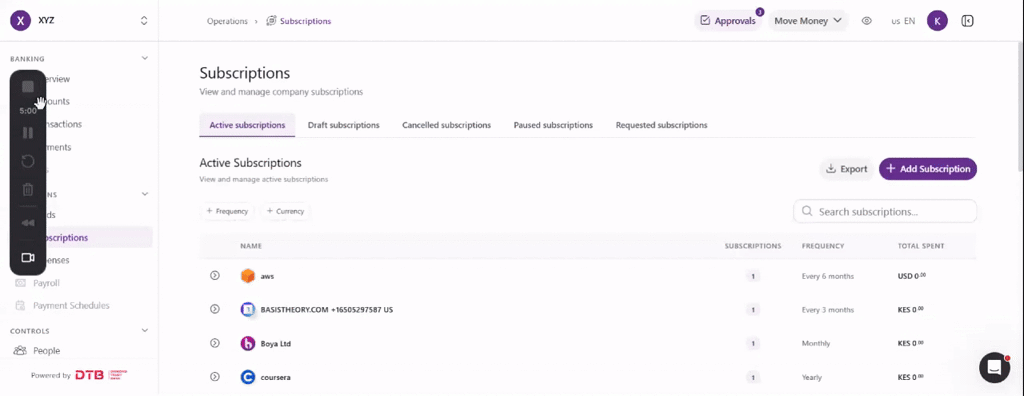
Task: Click the Boya Ltd logo icon
Action: (248, 343)
